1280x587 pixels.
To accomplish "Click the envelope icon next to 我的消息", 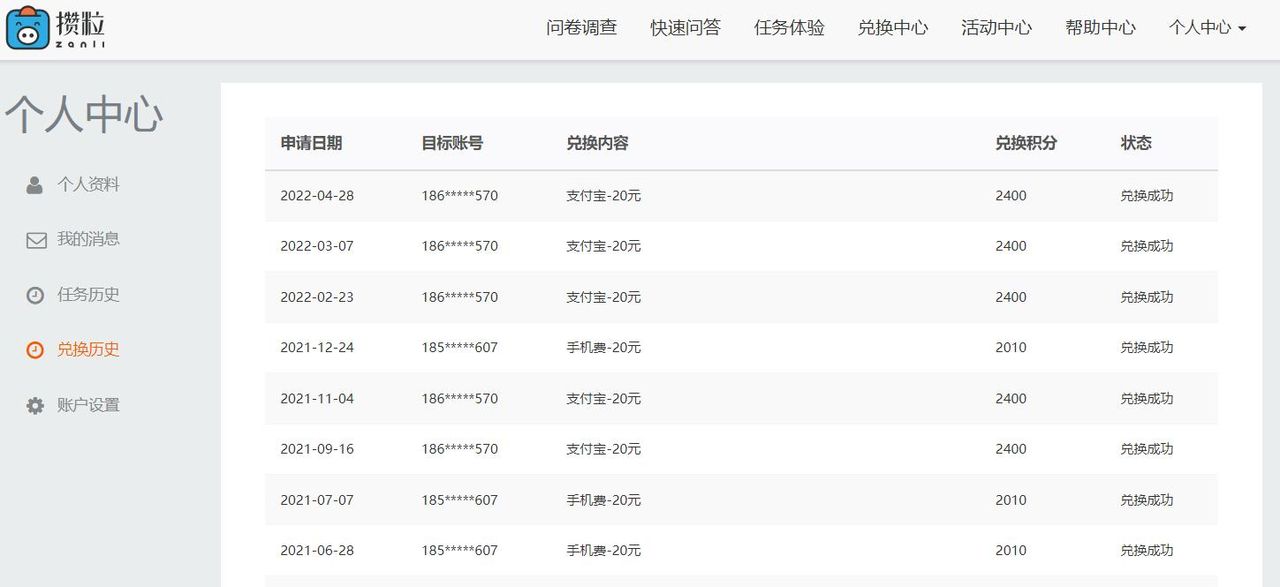I will (35, 239).
